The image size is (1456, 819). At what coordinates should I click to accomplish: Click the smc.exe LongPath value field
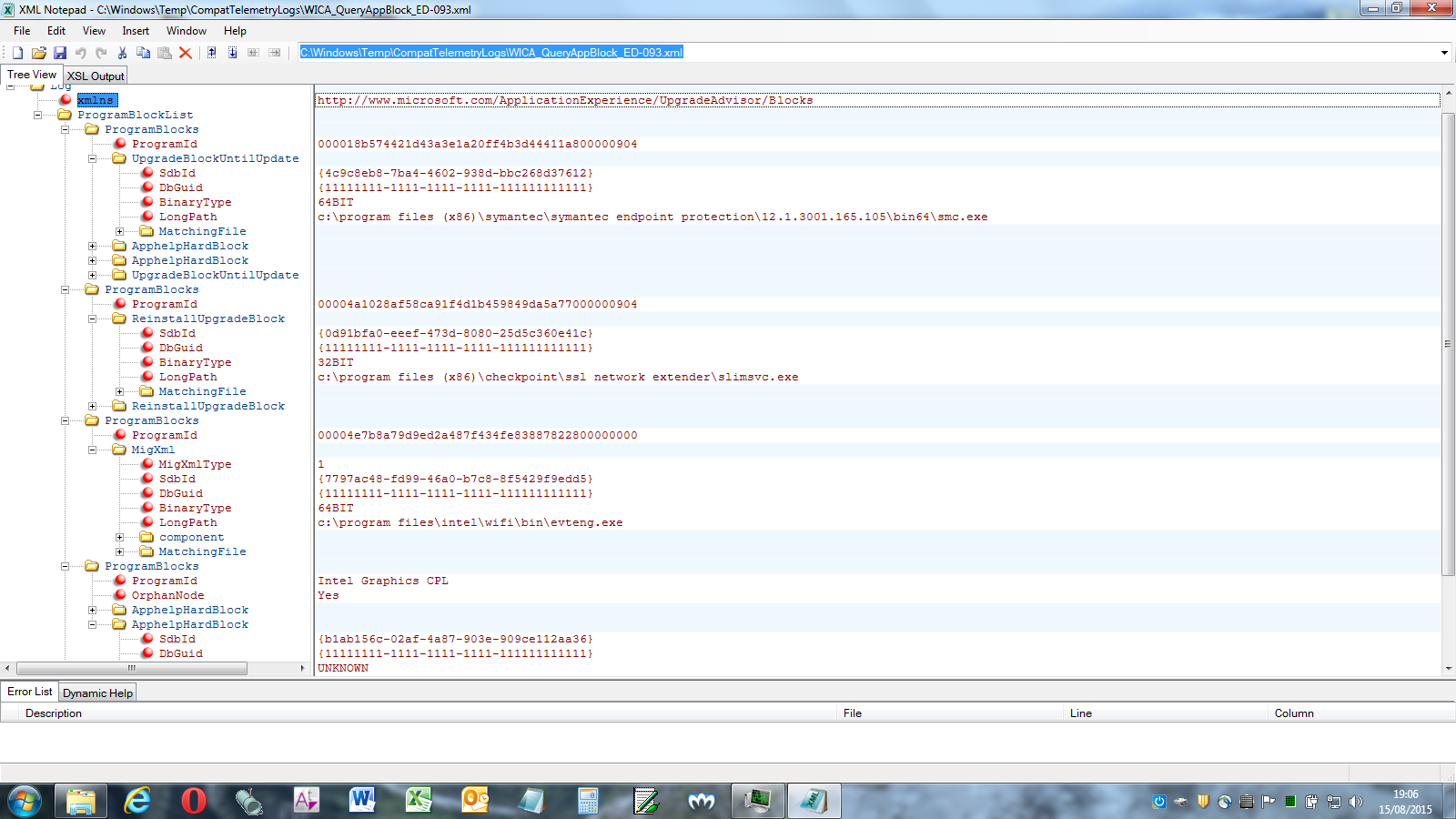click(x=652, y=217)
